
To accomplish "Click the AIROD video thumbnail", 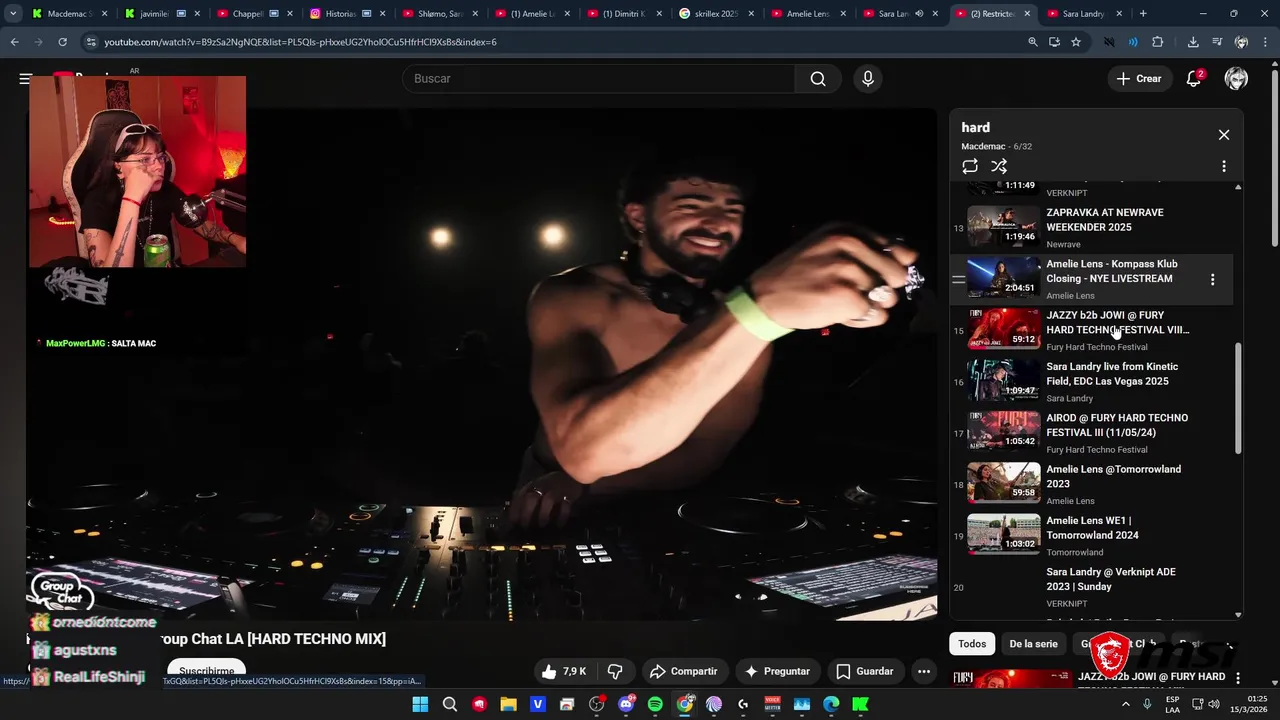I will [1003, 432].
